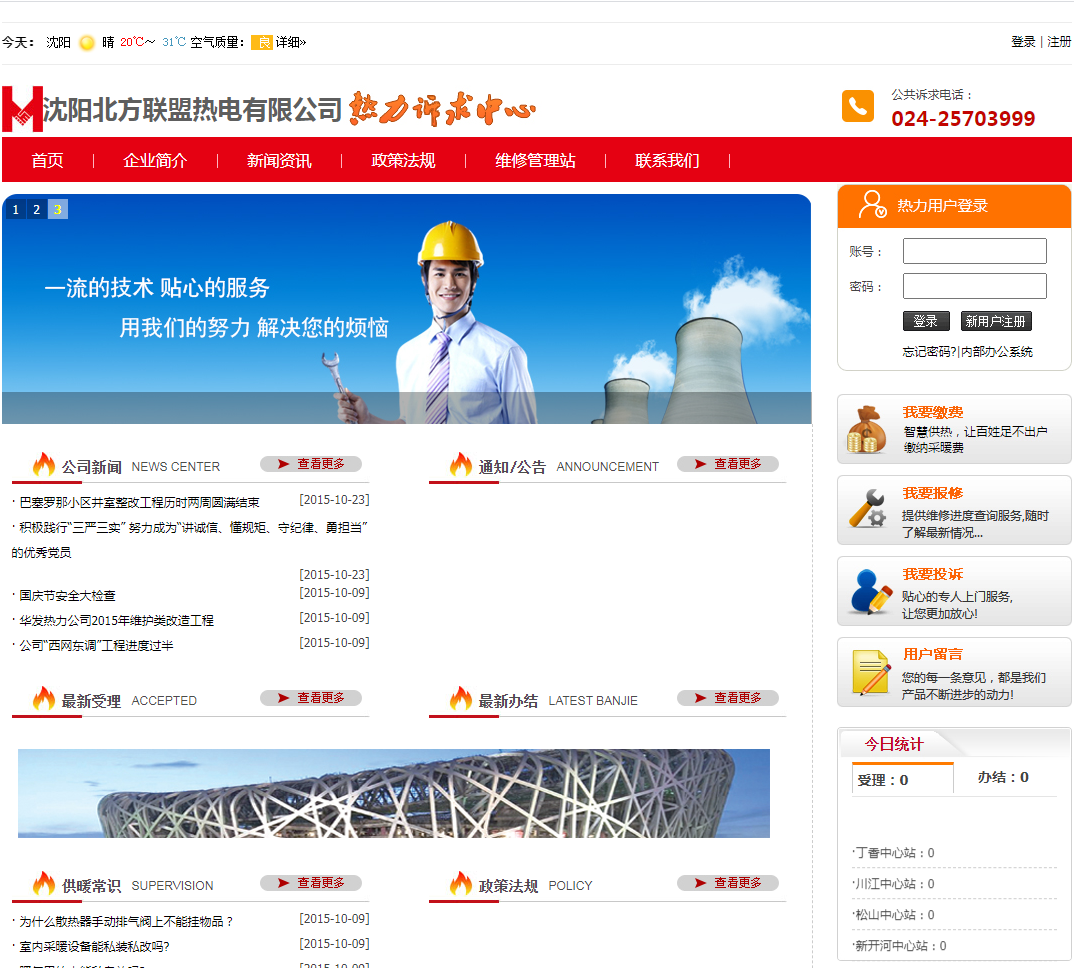Screen dimensions: 1074x968
Task: Select the 受理 : 0 statistics tab
Action: (902, 779)
